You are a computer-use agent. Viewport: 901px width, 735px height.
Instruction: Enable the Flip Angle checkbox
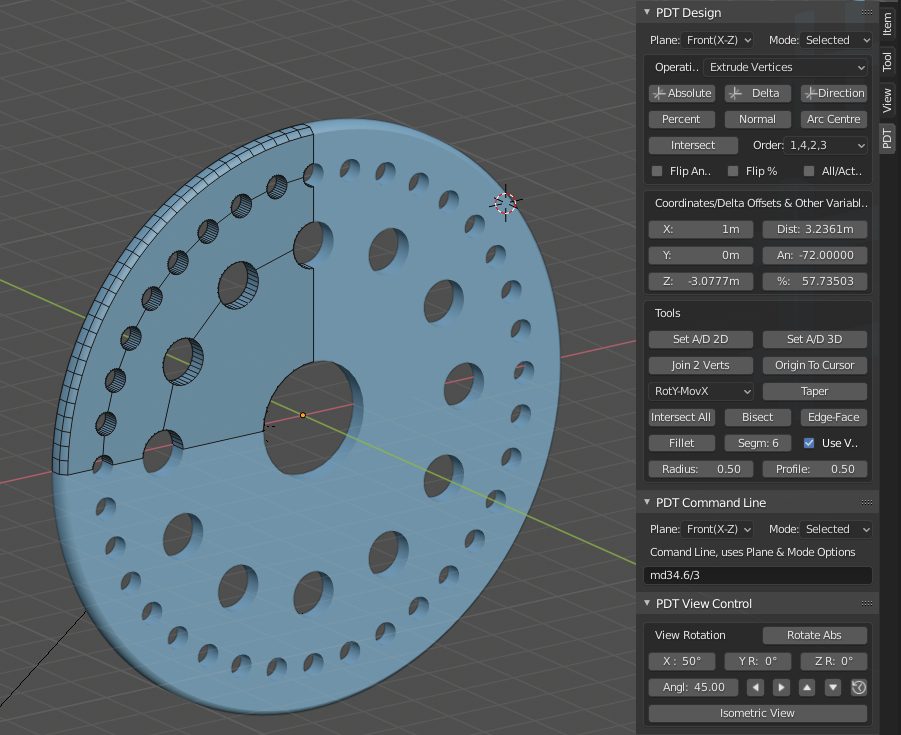pyautogui.click(x=657, y=171)
